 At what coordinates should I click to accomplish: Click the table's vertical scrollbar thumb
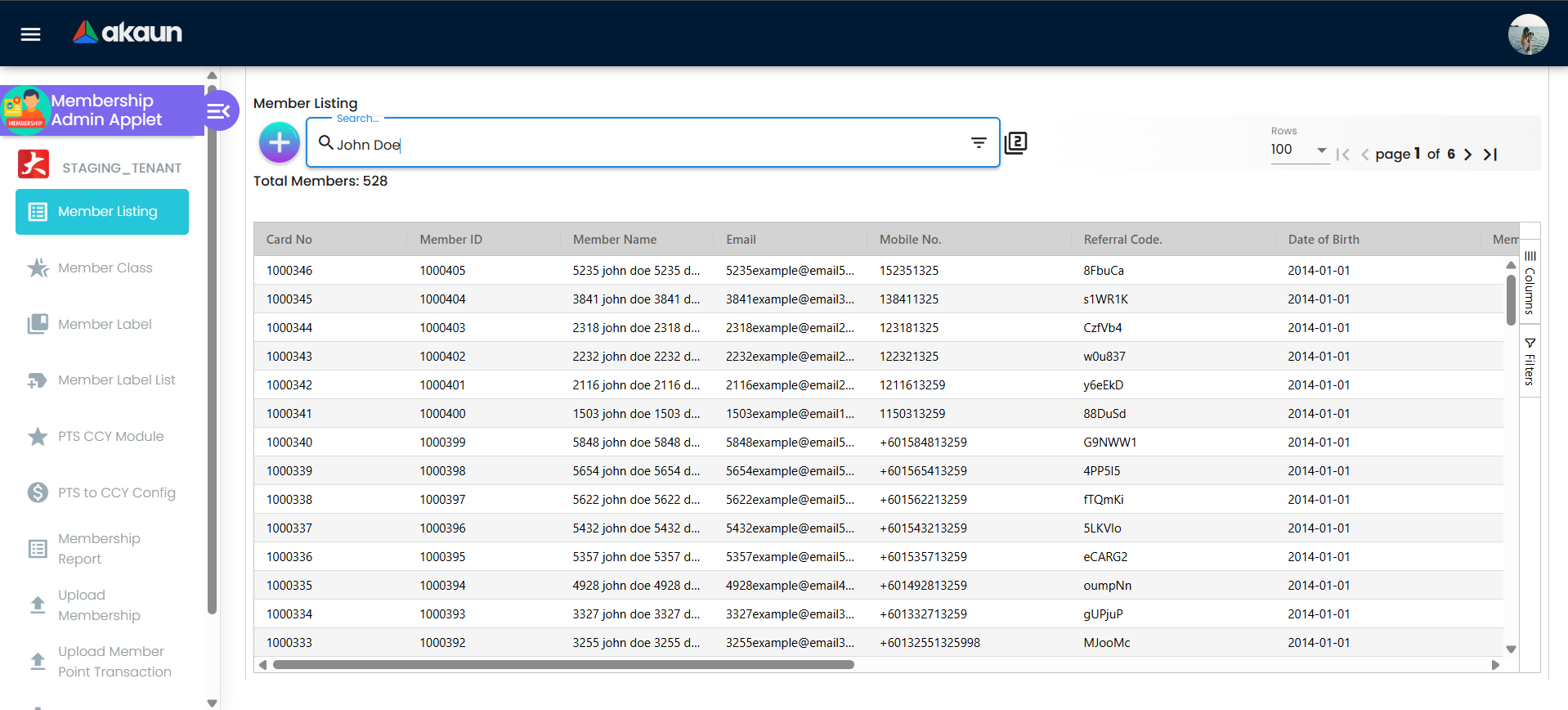1511,299
